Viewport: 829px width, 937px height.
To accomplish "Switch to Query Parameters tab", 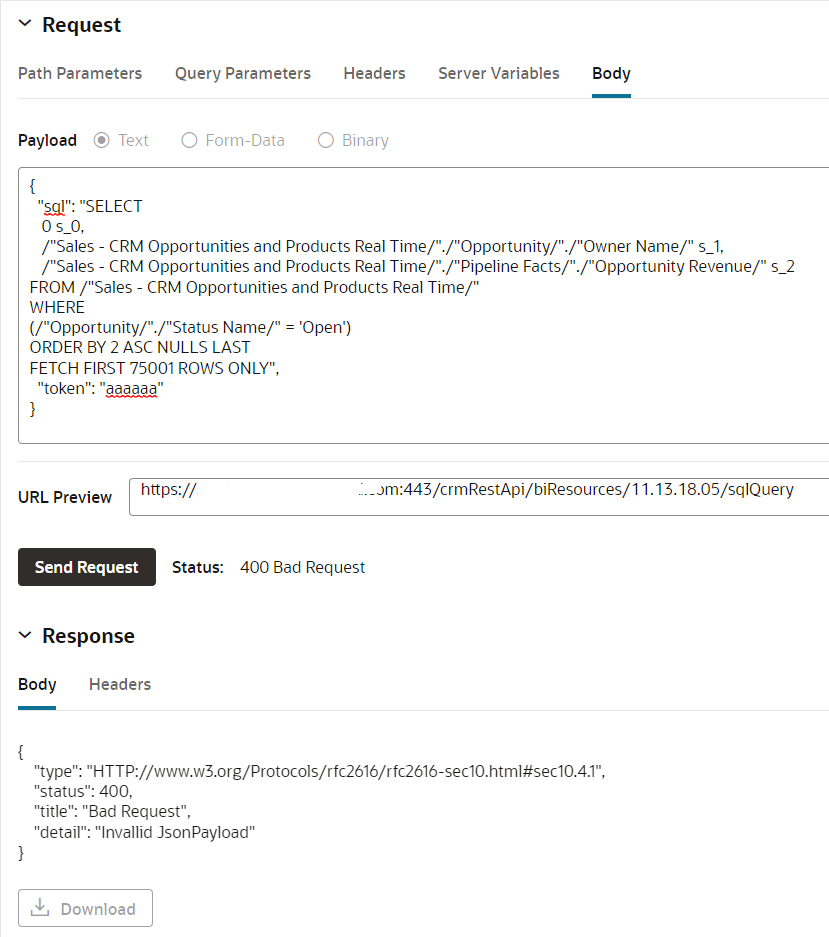I will 243,74.
